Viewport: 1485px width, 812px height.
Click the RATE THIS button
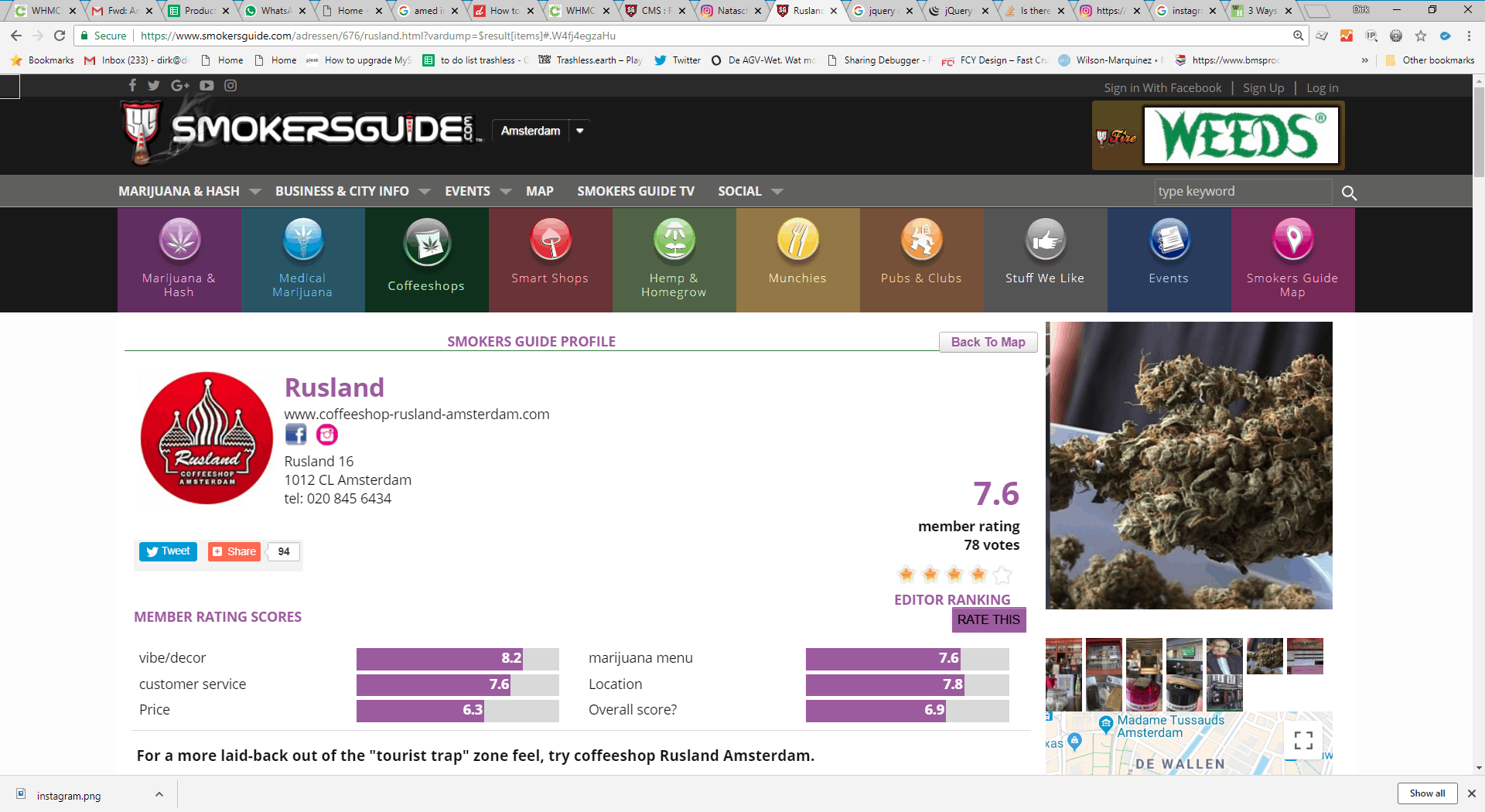tap(988, 619)
